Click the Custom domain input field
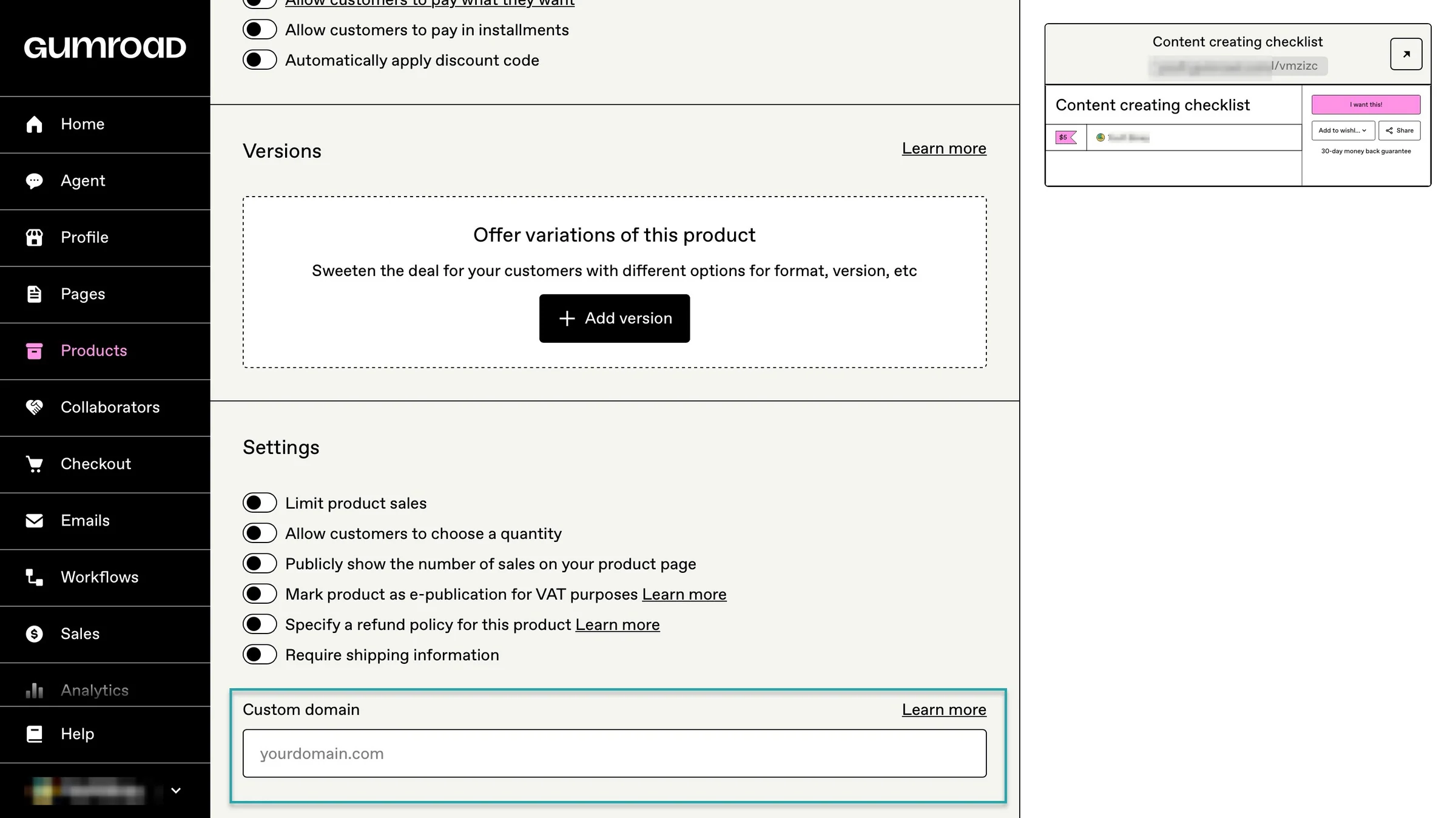The height and width of the screenshot is (818, 1456). coord(615,754)
